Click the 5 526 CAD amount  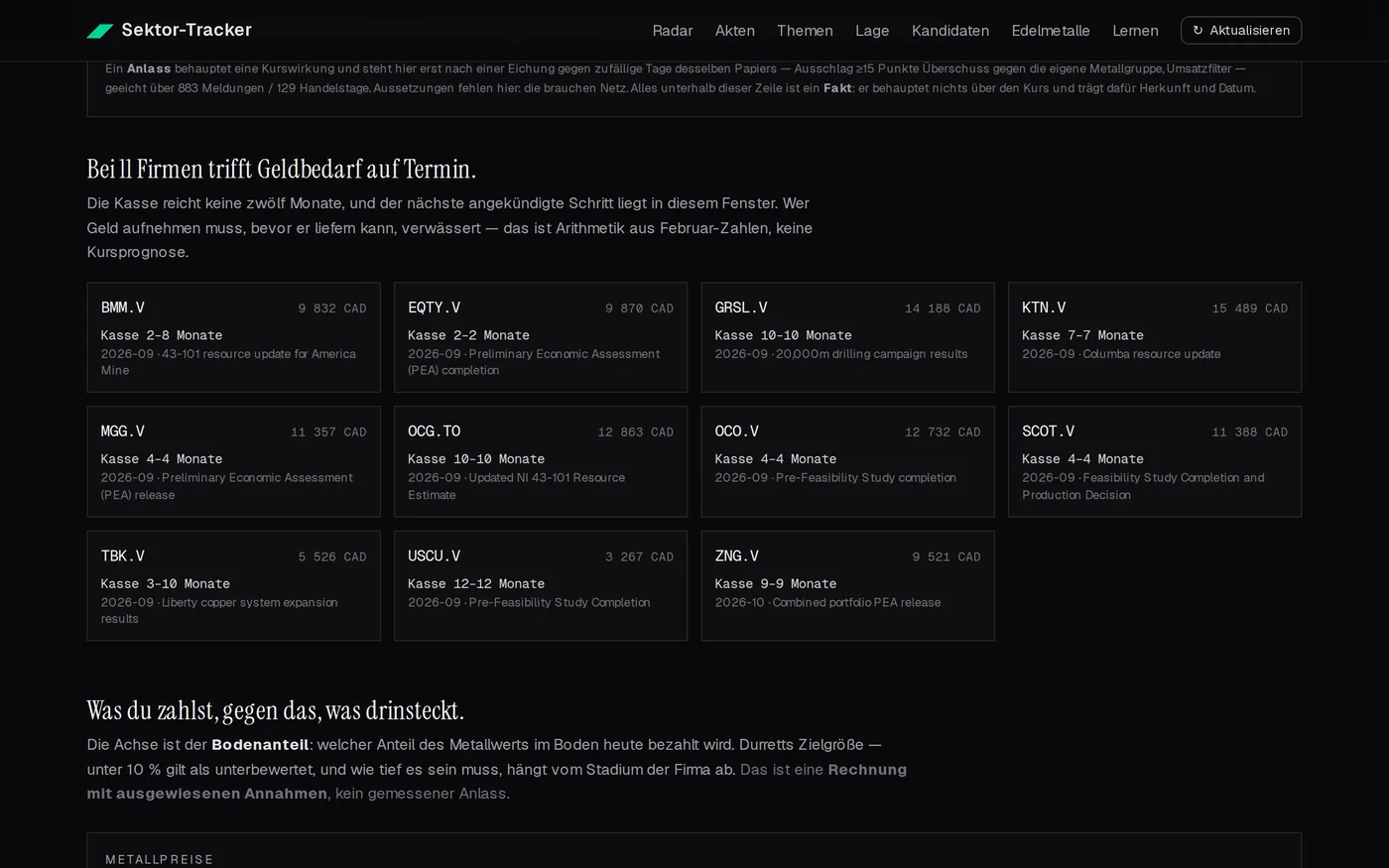tap(332, 558)
